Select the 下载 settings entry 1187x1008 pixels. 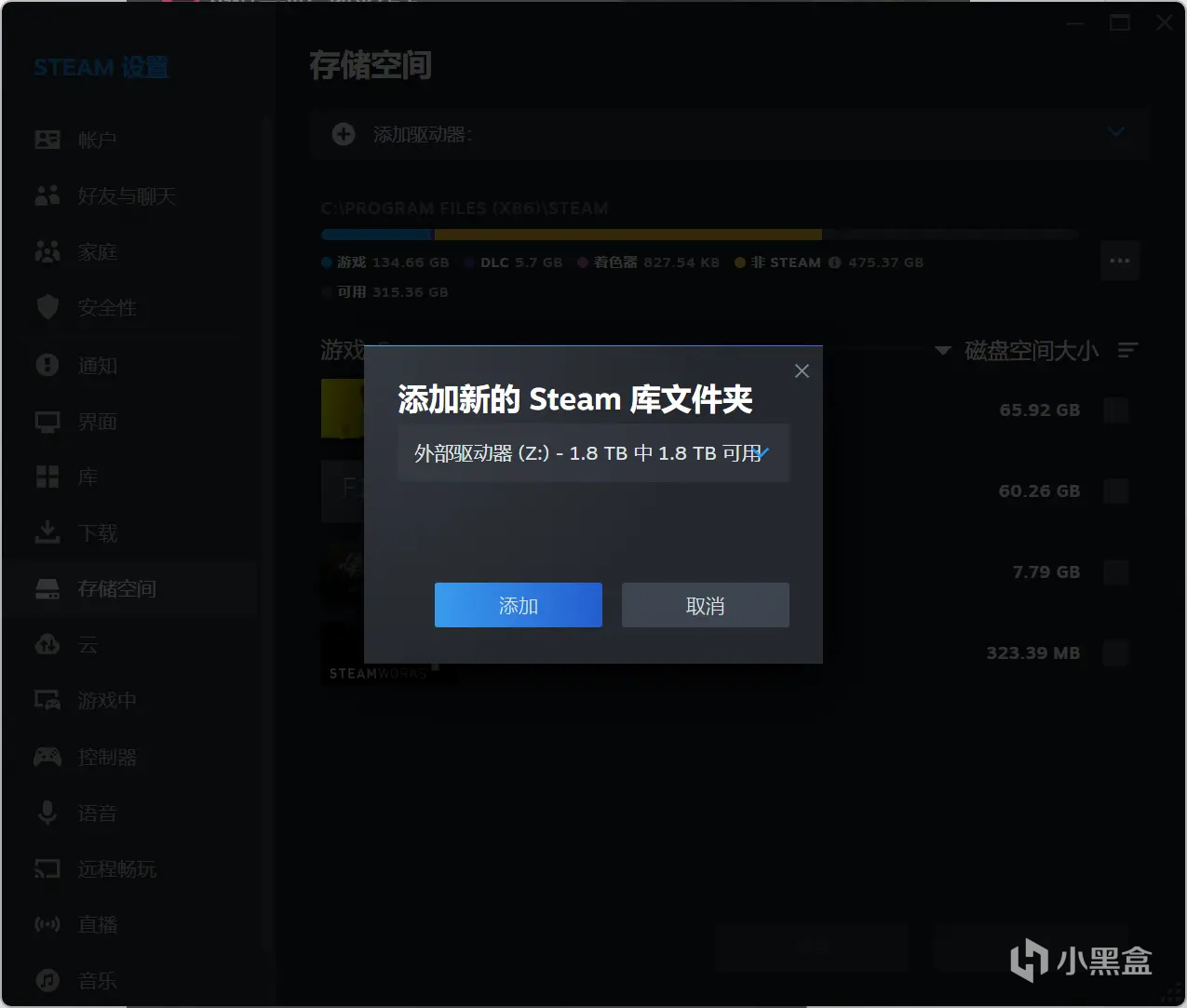(x=130, y=532)
